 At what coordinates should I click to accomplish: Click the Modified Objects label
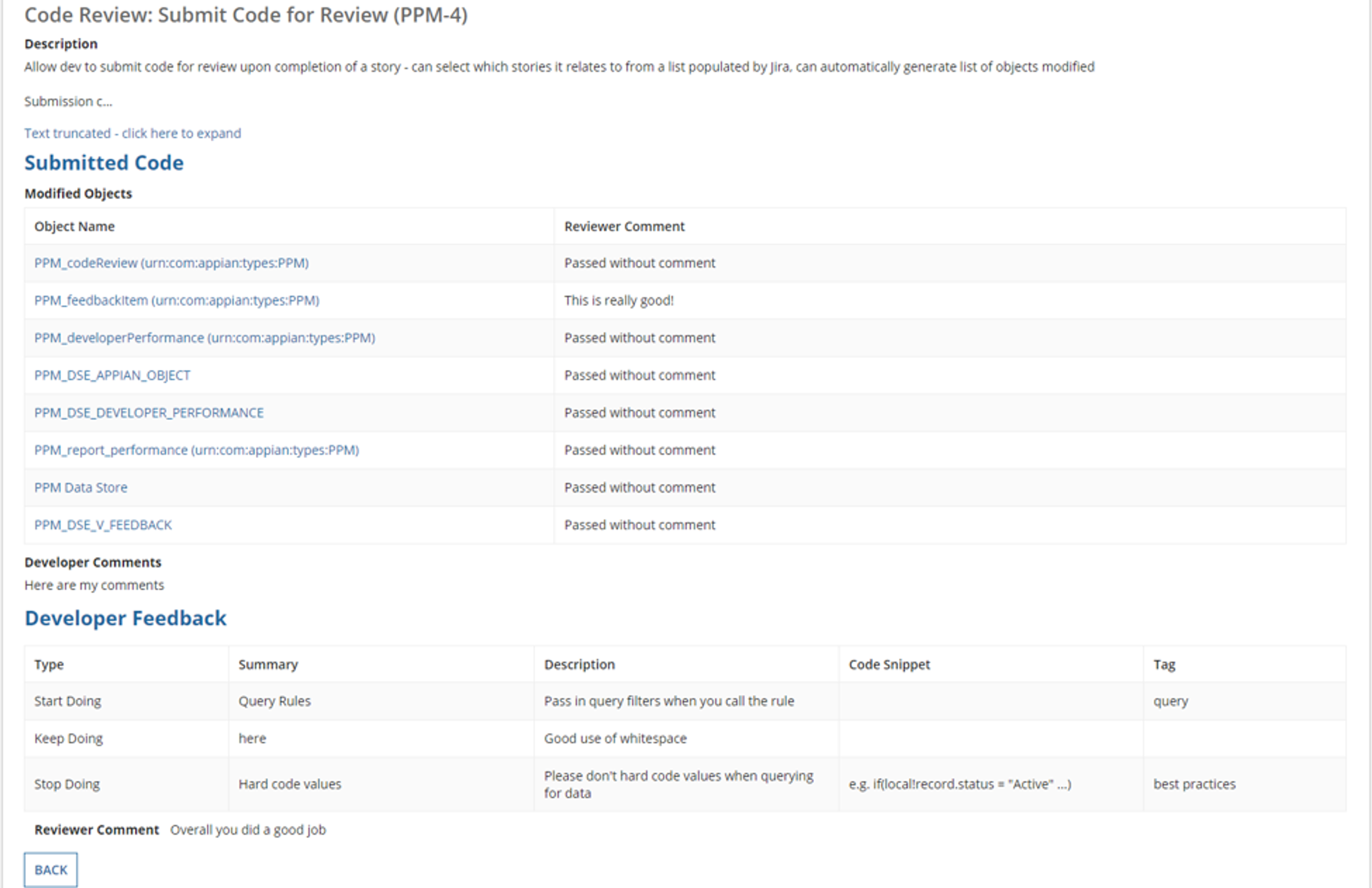point(78,194)
